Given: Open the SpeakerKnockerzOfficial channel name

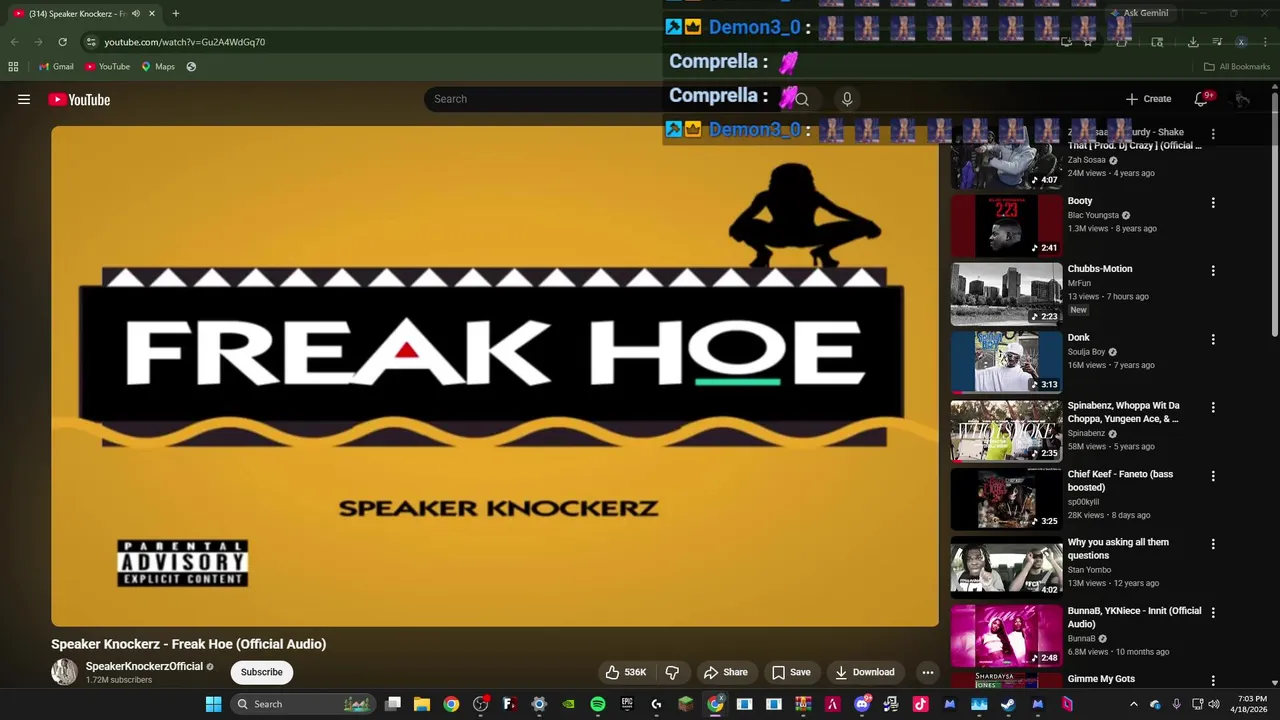Looking at the screenshot, I should (144, 666).
